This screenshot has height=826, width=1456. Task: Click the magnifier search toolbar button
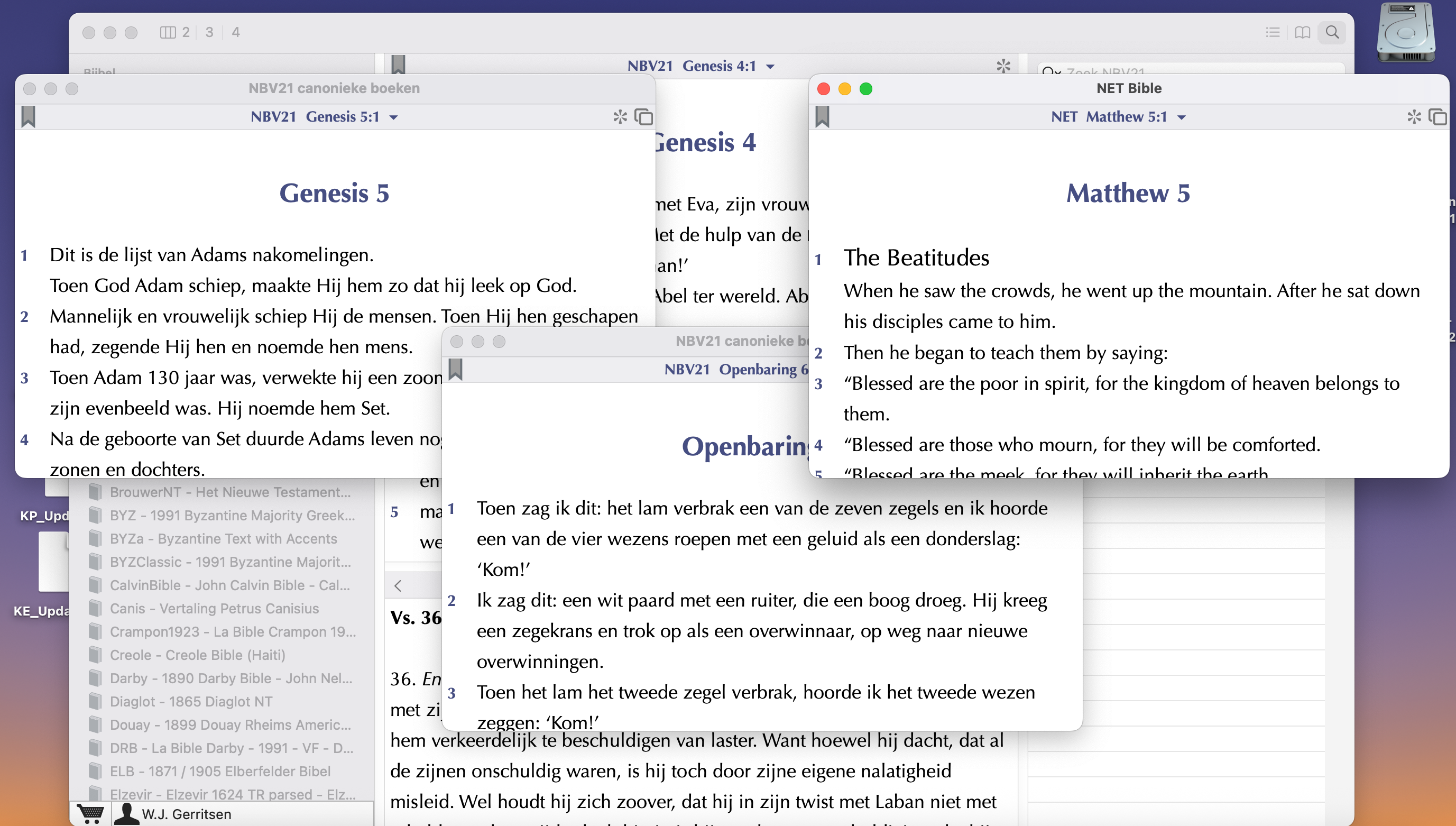pyautogui.click(x=1332, y=32)
